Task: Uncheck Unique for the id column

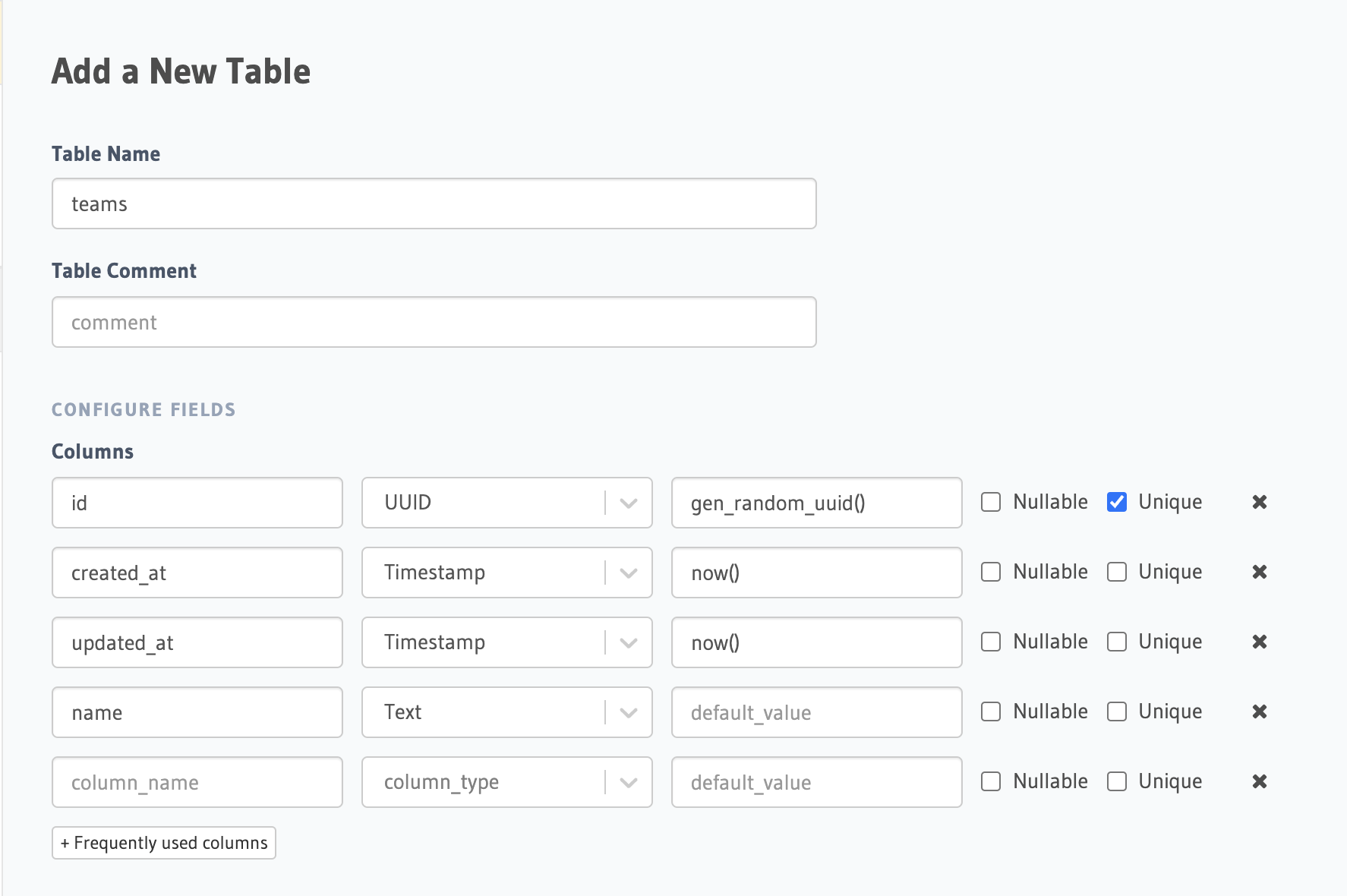Action: [1116, 501]
